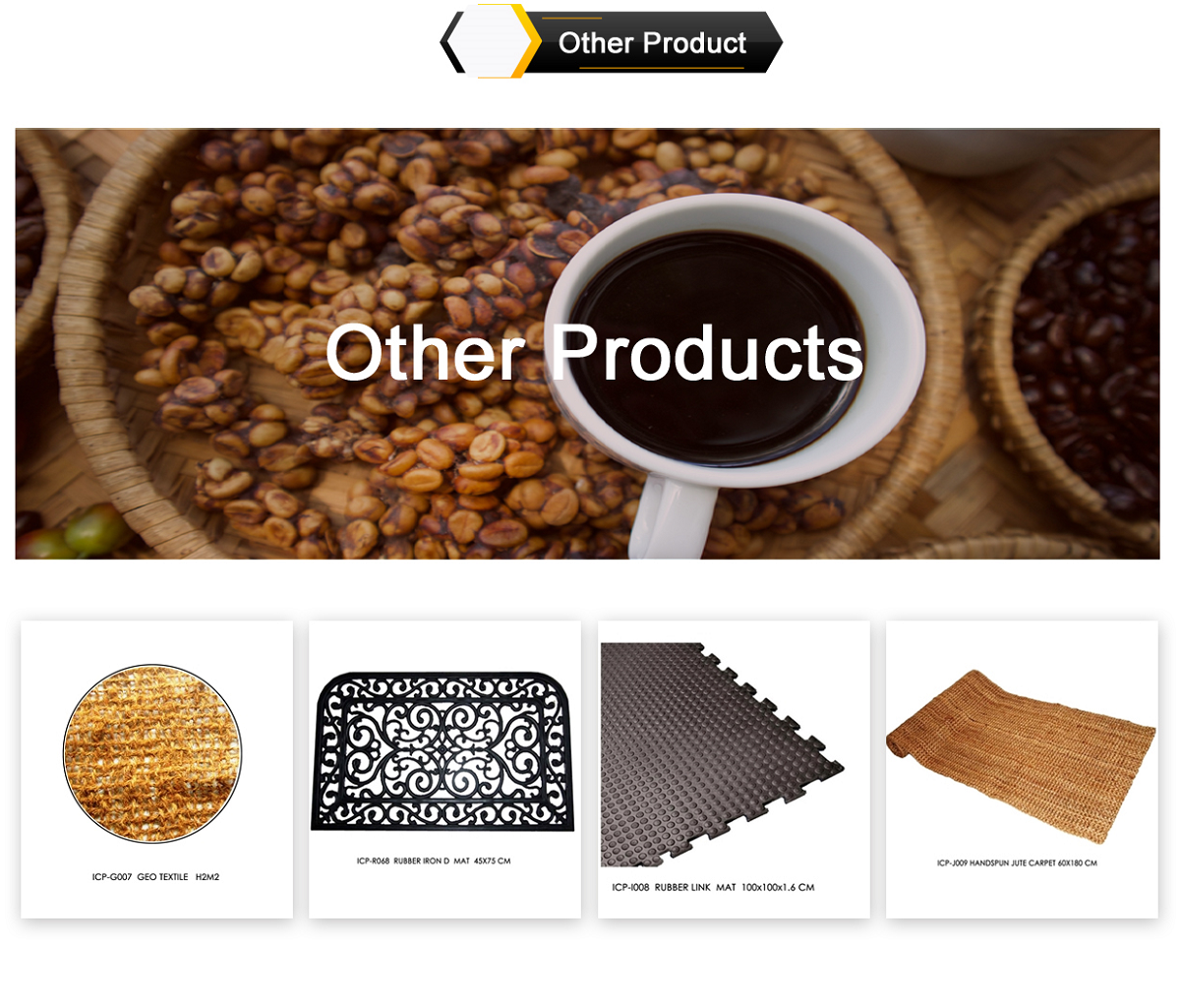This screenshot has width=1180, height=1008.
Task: Select the ICP-G007 GEO TEXTILE H2M2 label
Action: tap(155, 877)
